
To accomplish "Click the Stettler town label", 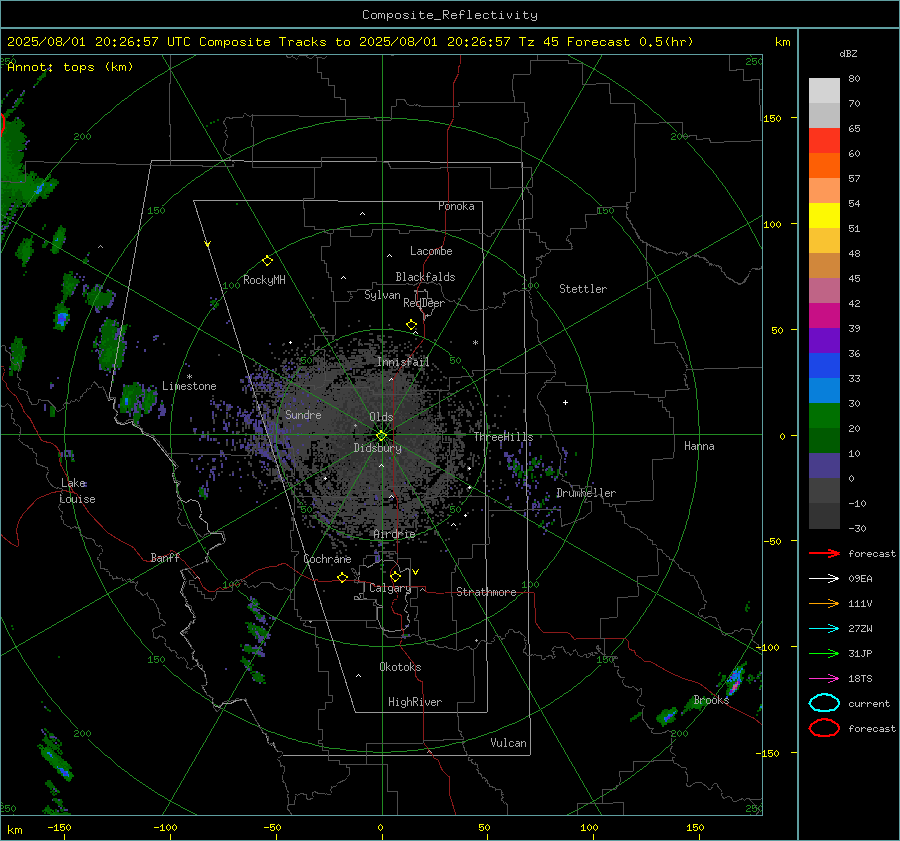I will (x=583, y=289).
